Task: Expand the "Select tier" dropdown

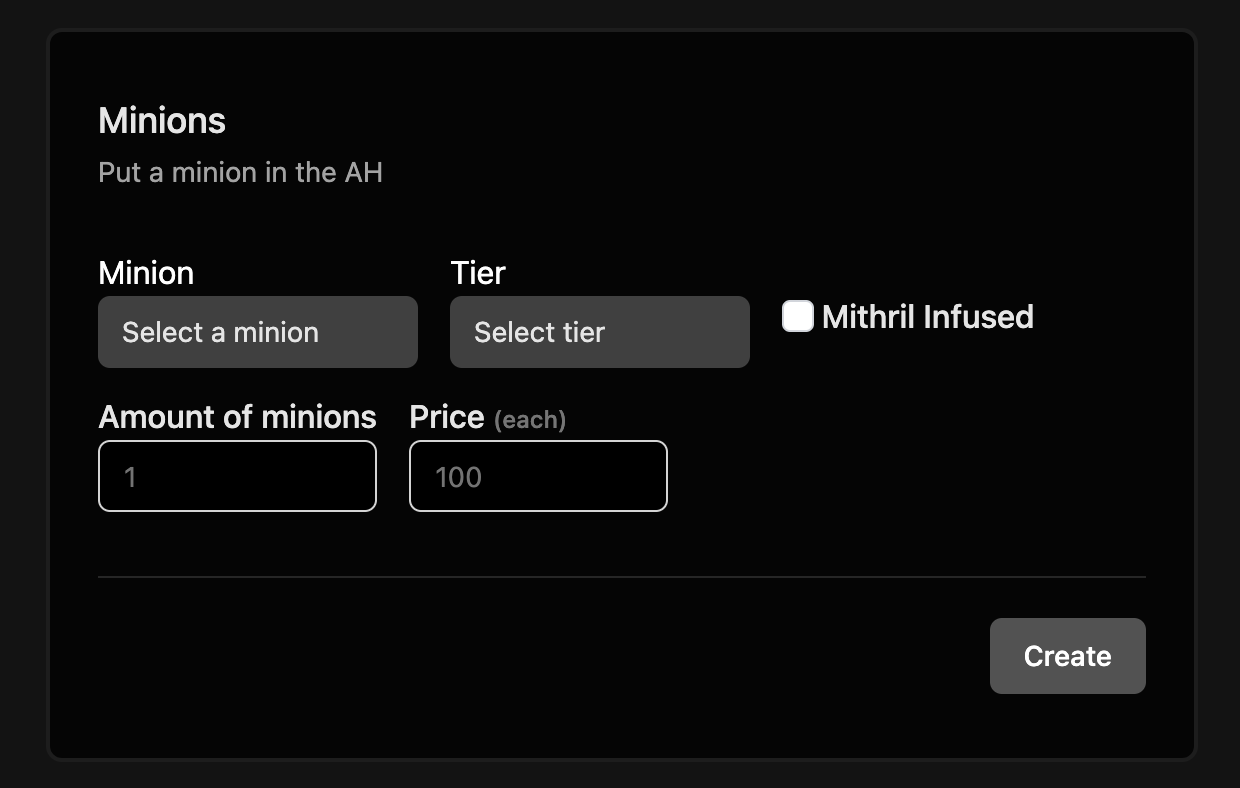Action: coord(599,332)
